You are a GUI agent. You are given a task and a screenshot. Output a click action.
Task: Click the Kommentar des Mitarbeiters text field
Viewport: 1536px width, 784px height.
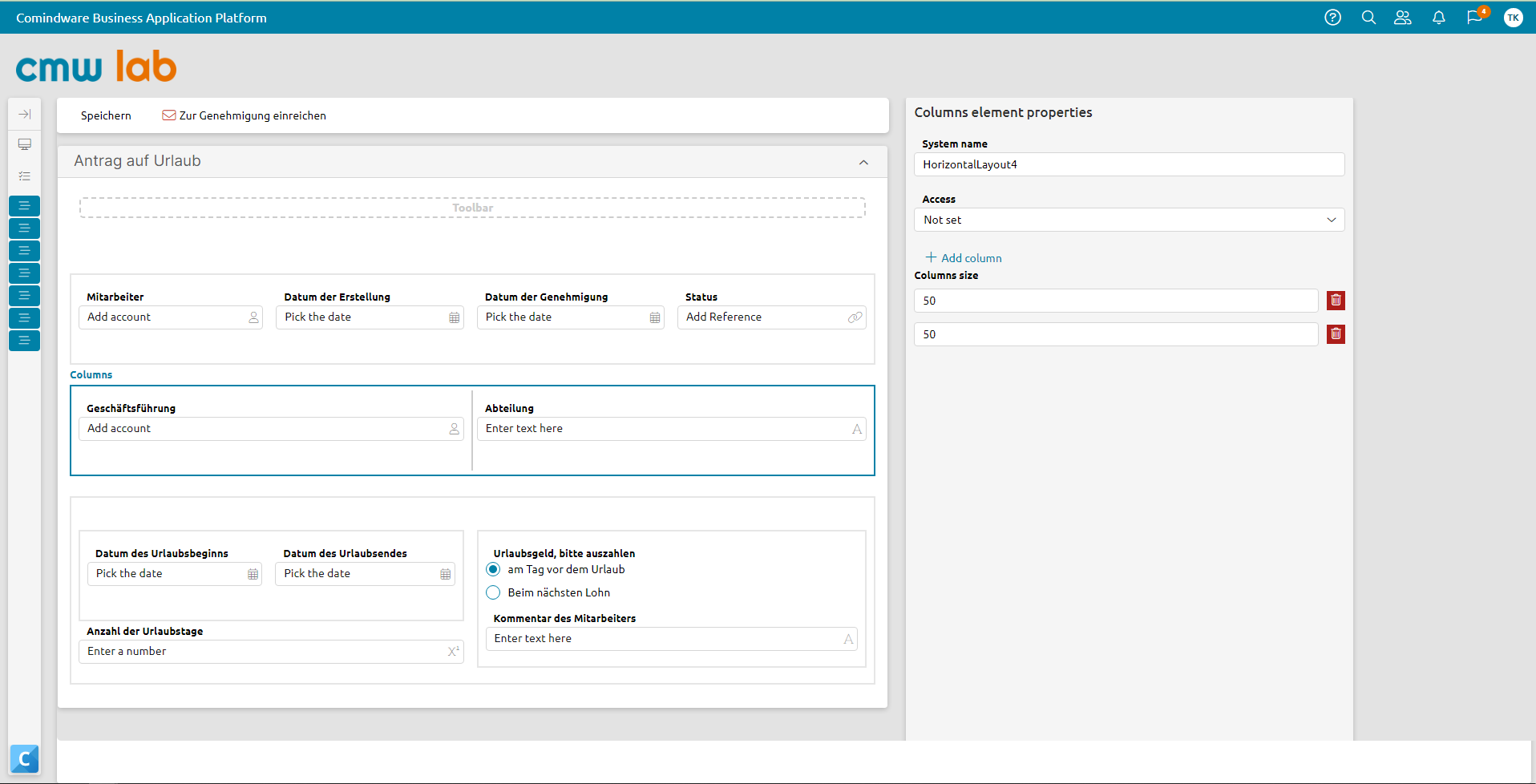click(x=671, y=639)
